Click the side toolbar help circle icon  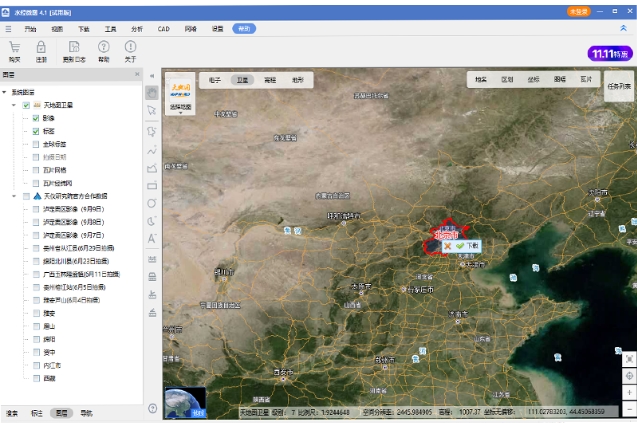point(152,408)
